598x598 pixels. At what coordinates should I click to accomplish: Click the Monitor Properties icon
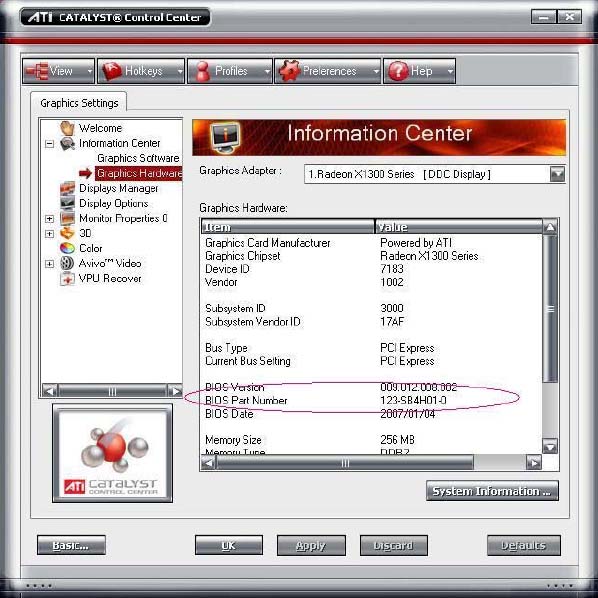pos(67,219)
